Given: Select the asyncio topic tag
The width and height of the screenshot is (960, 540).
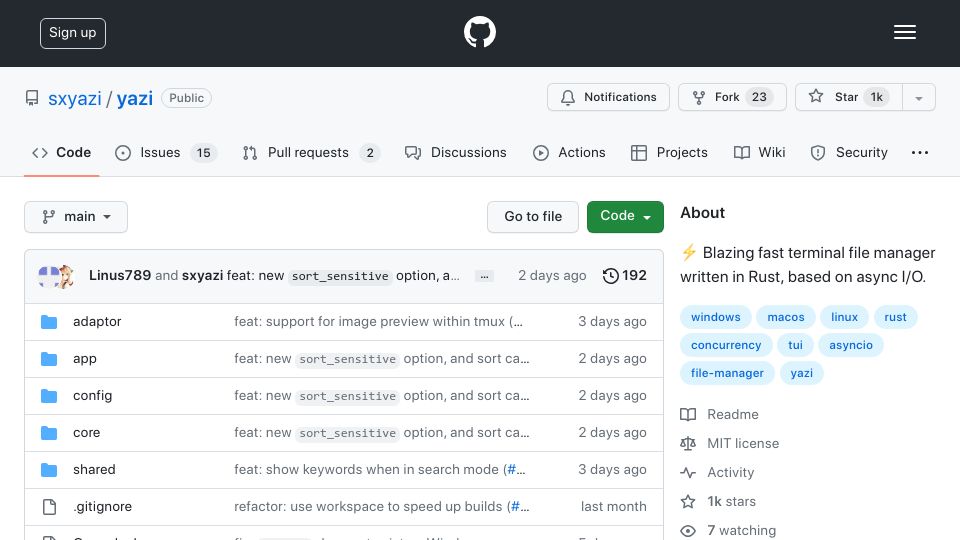Looking at the screenshot, I should (850, 345).
